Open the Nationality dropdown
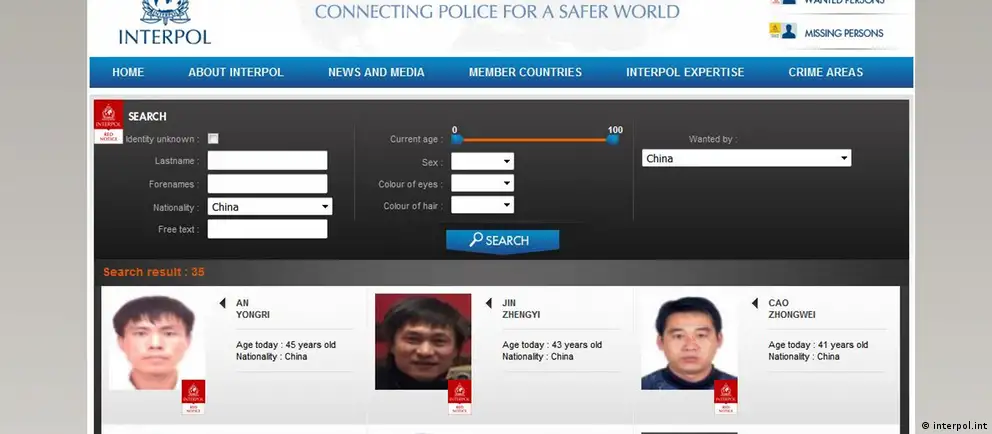The image size is (992, 434). coord(270,207)
